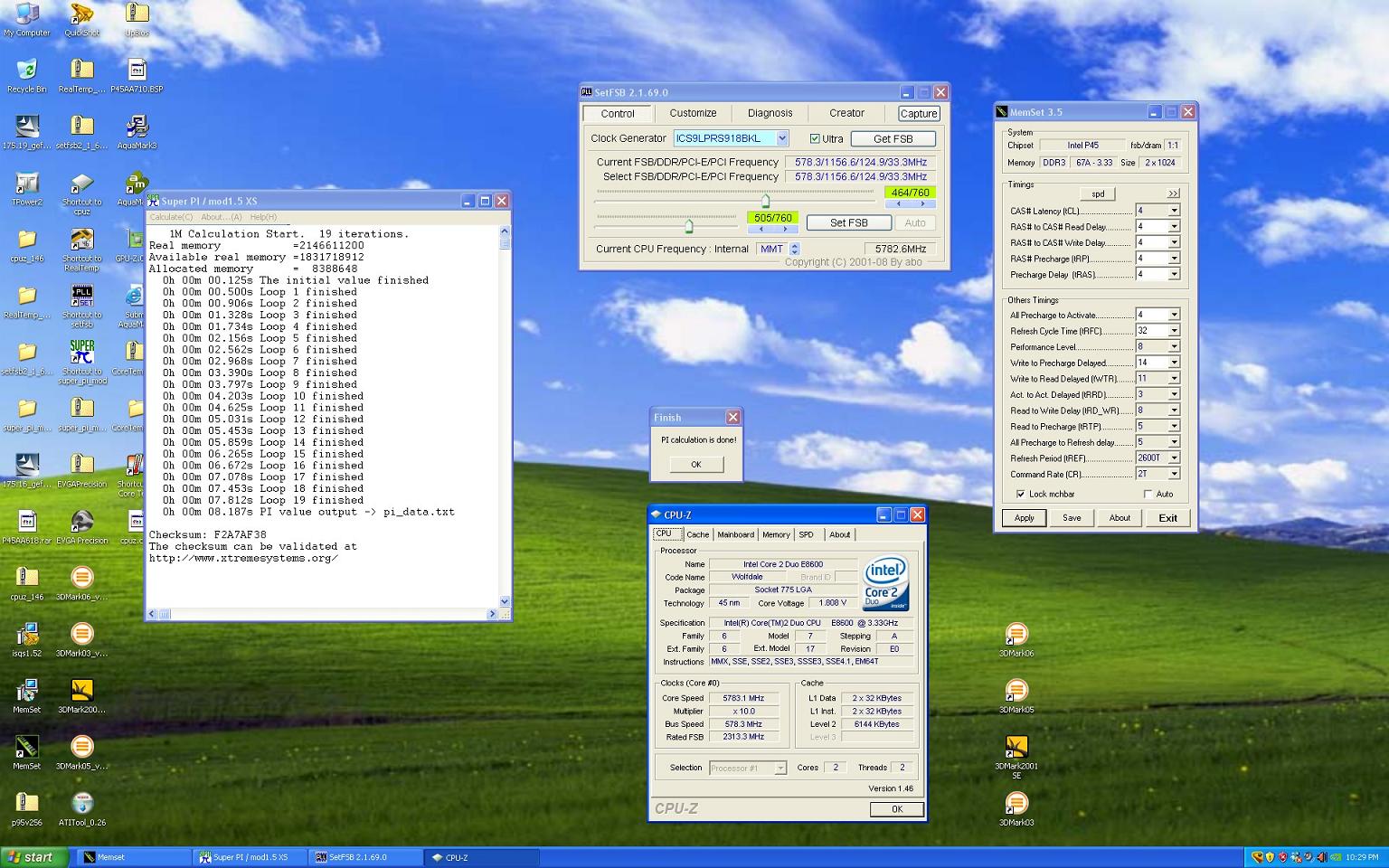
Task: Select the EVGAPrecision zip folder icon
Action: (82, 470)
